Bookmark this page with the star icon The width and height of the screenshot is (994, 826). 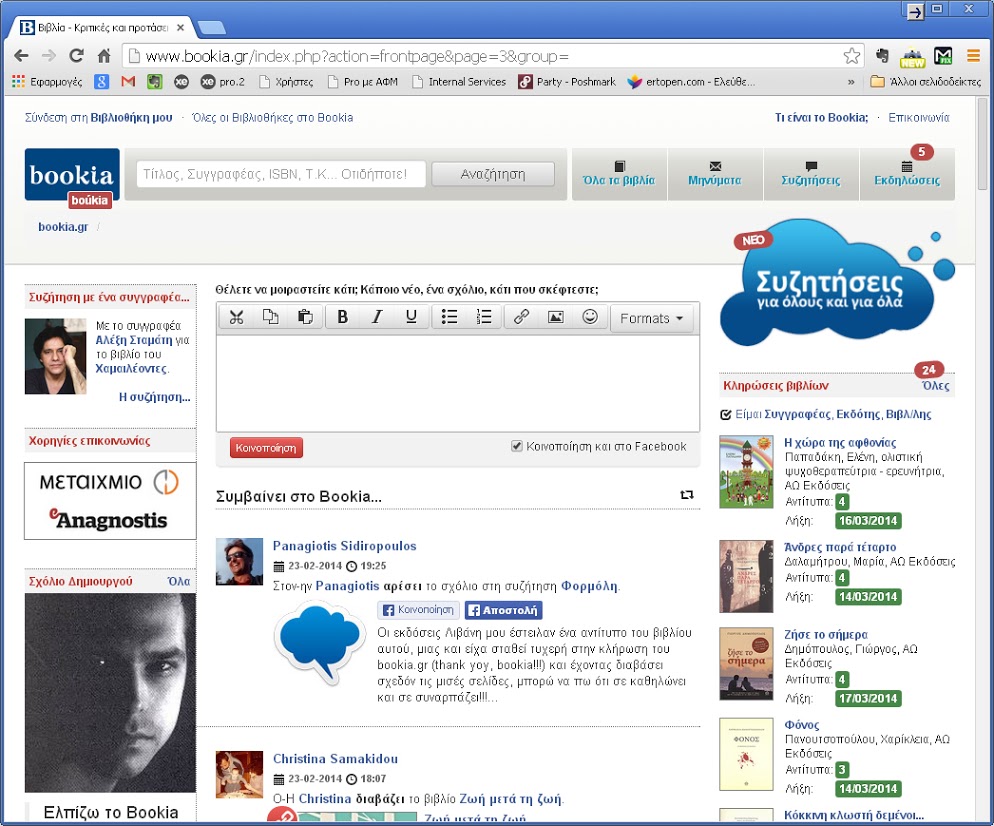[x=851, y=56]
